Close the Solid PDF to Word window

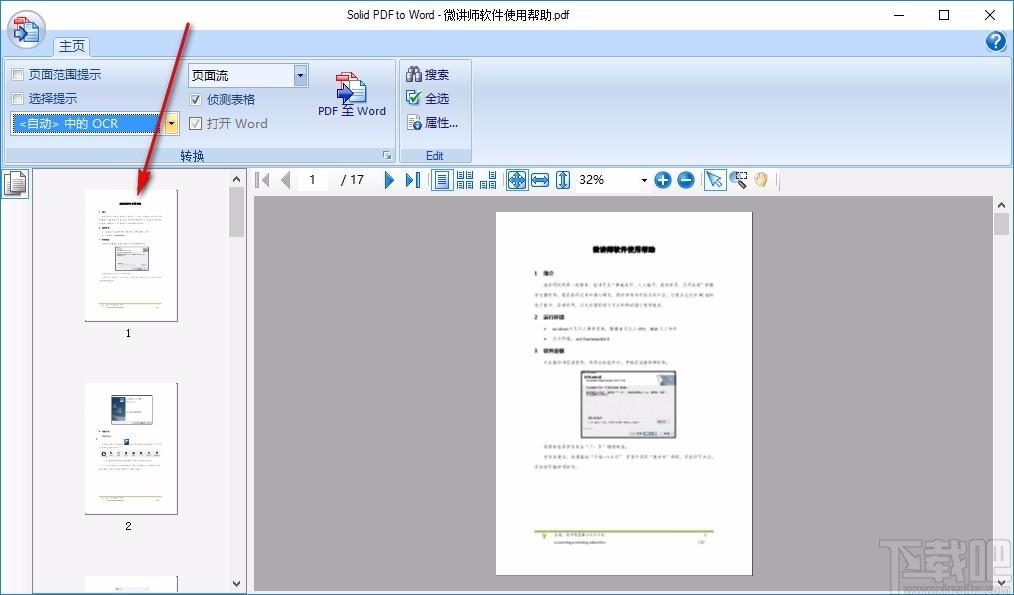pyautogui.click(x=990, y=15)
